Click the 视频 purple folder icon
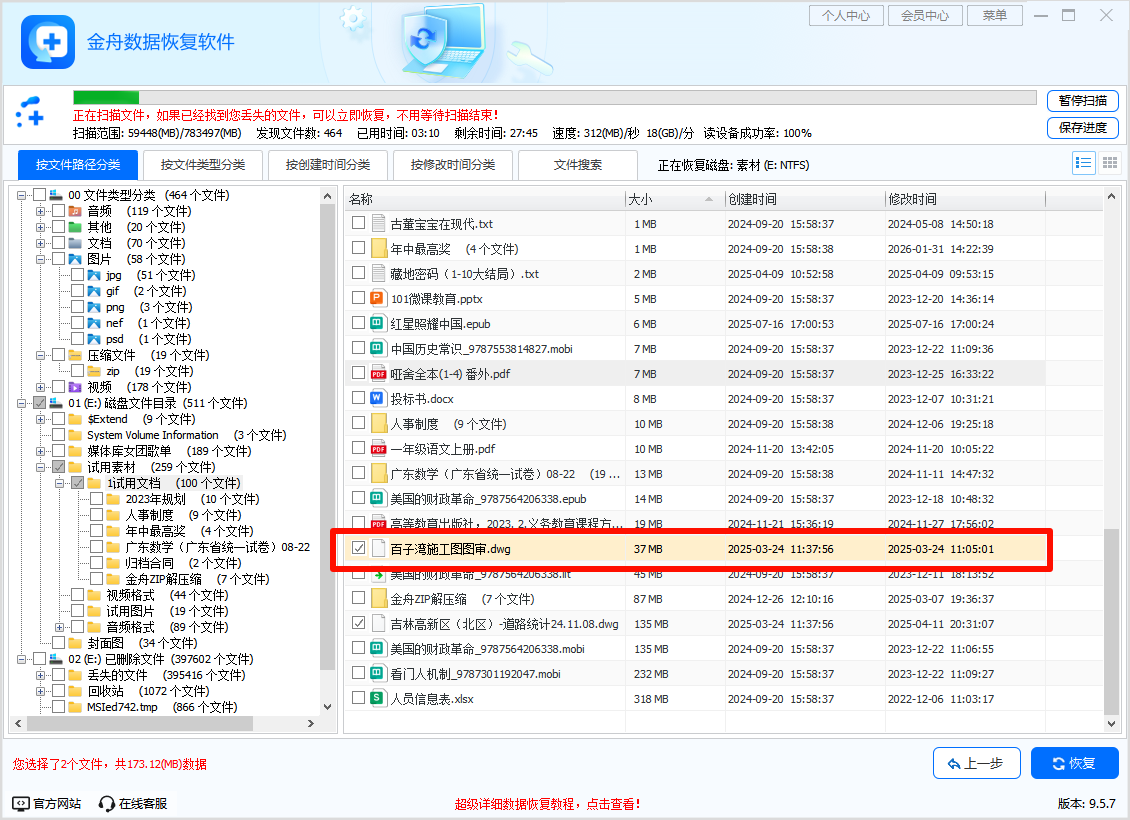 (75, 387)
